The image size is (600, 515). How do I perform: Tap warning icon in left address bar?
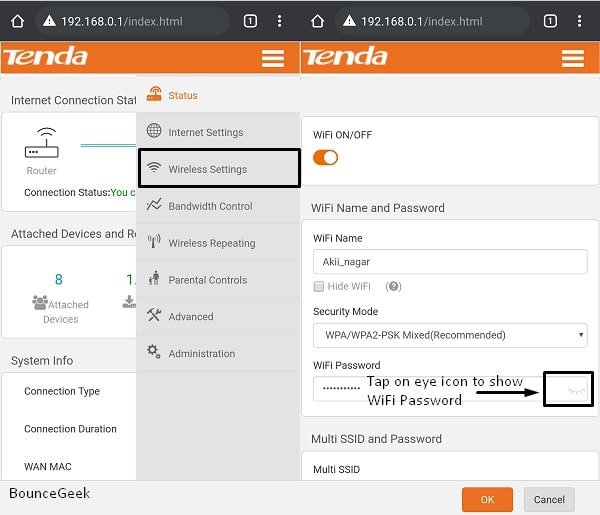click(49, 21)
